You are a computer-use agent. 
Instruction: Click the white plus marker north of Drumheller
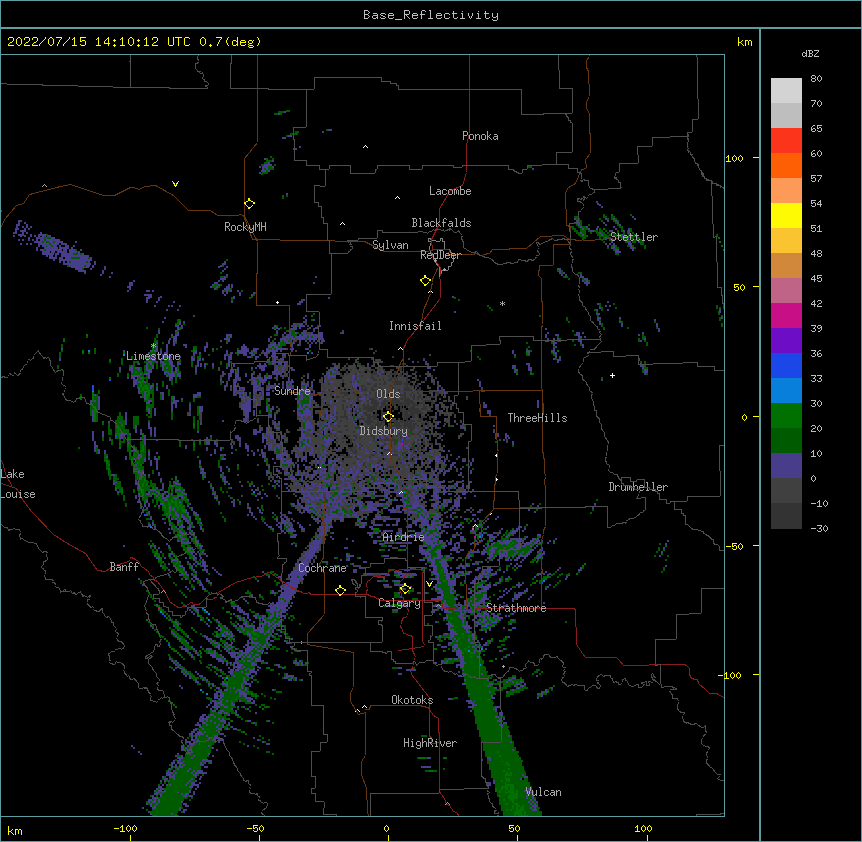[x=612, y=375]
